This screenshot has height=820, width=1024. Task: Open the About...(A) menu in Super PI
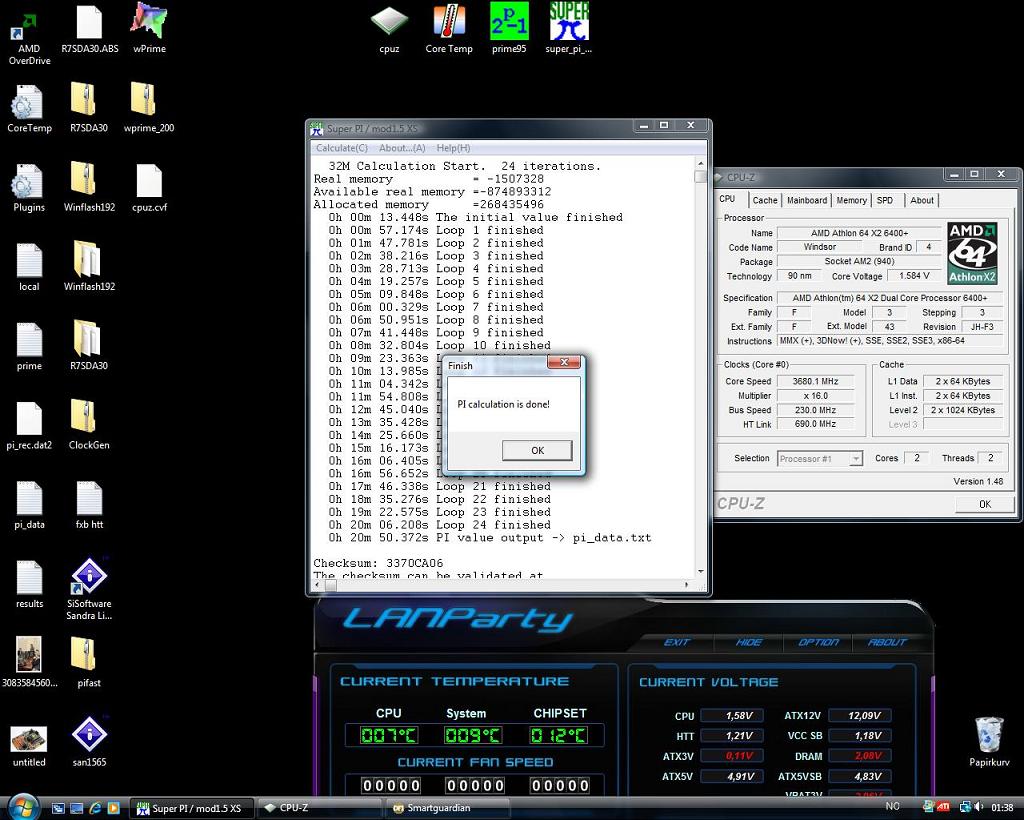click(x=402, y=148)
